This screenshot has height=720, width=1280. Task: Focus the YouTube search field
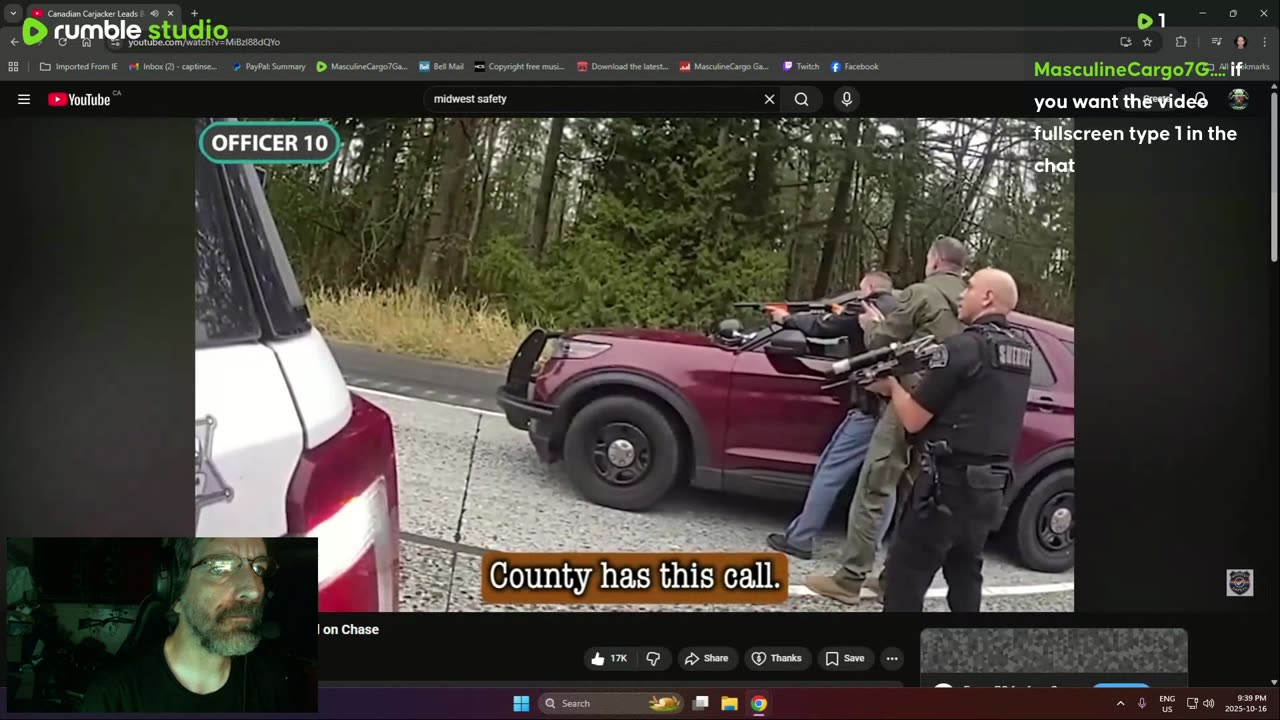coord(594,99)
